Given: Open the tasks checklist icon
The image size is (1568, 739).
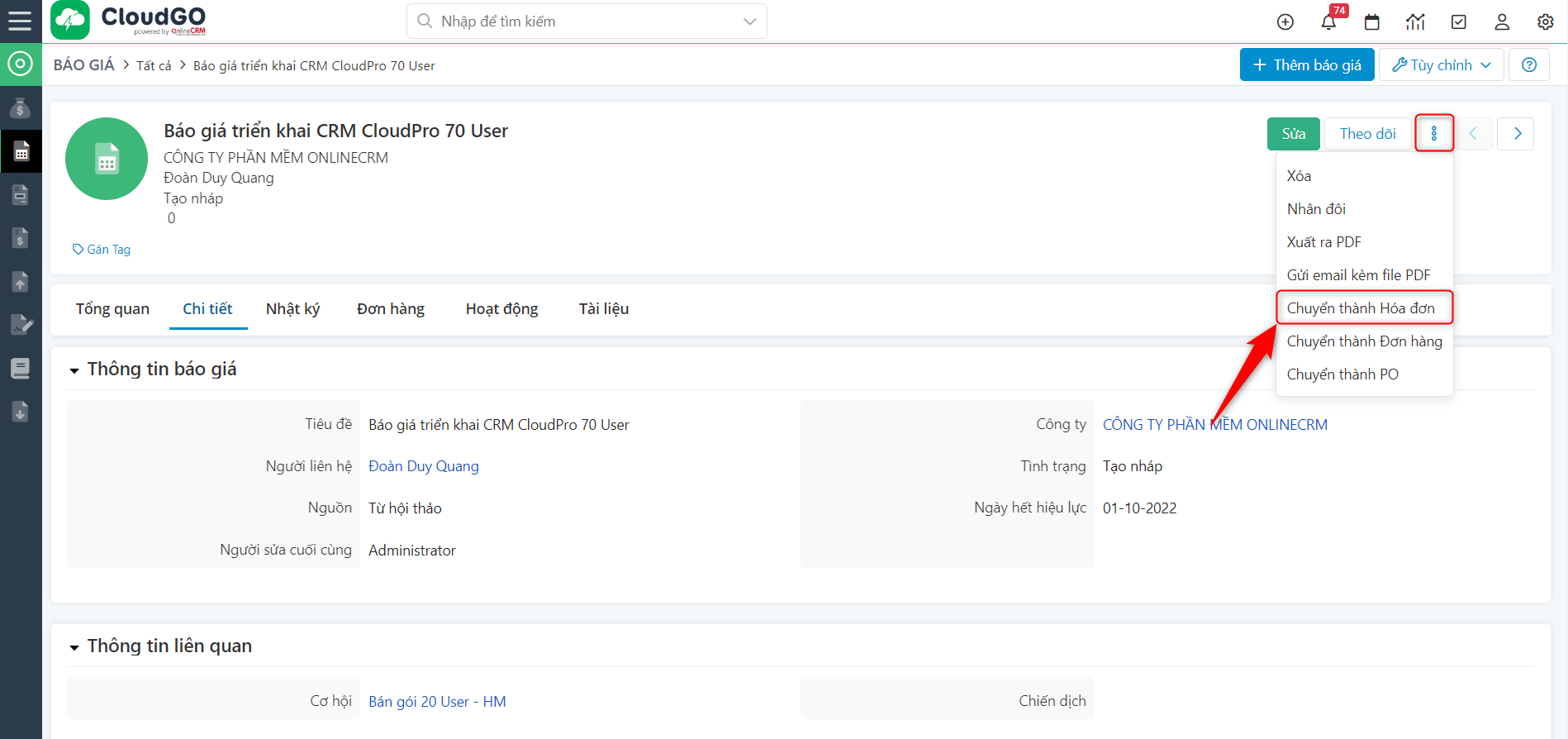Looking at the screenshot, I should pyautogui.click(x=1459, y=22).
